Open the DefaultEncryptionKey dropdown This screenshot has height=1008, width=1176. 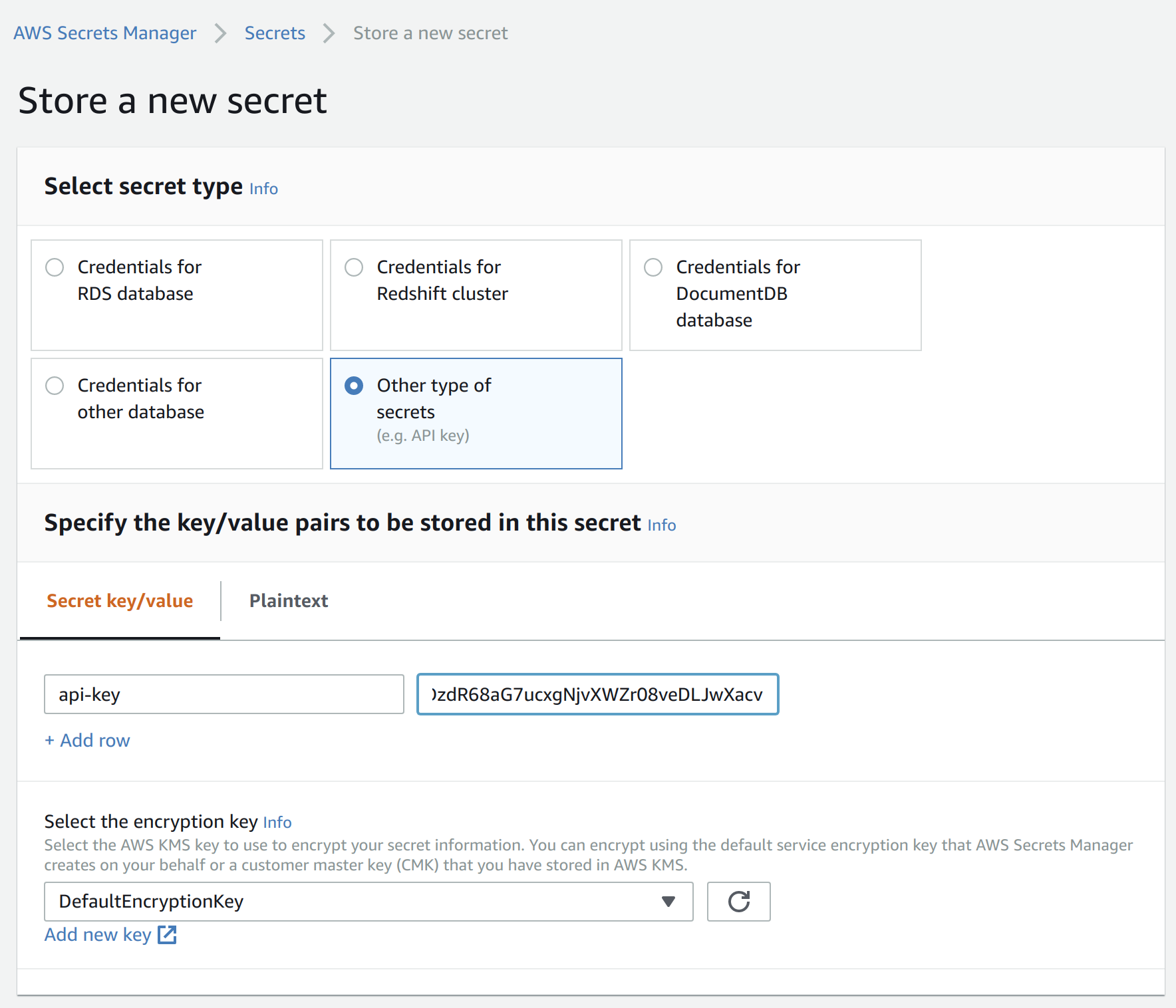pos(368,902)
